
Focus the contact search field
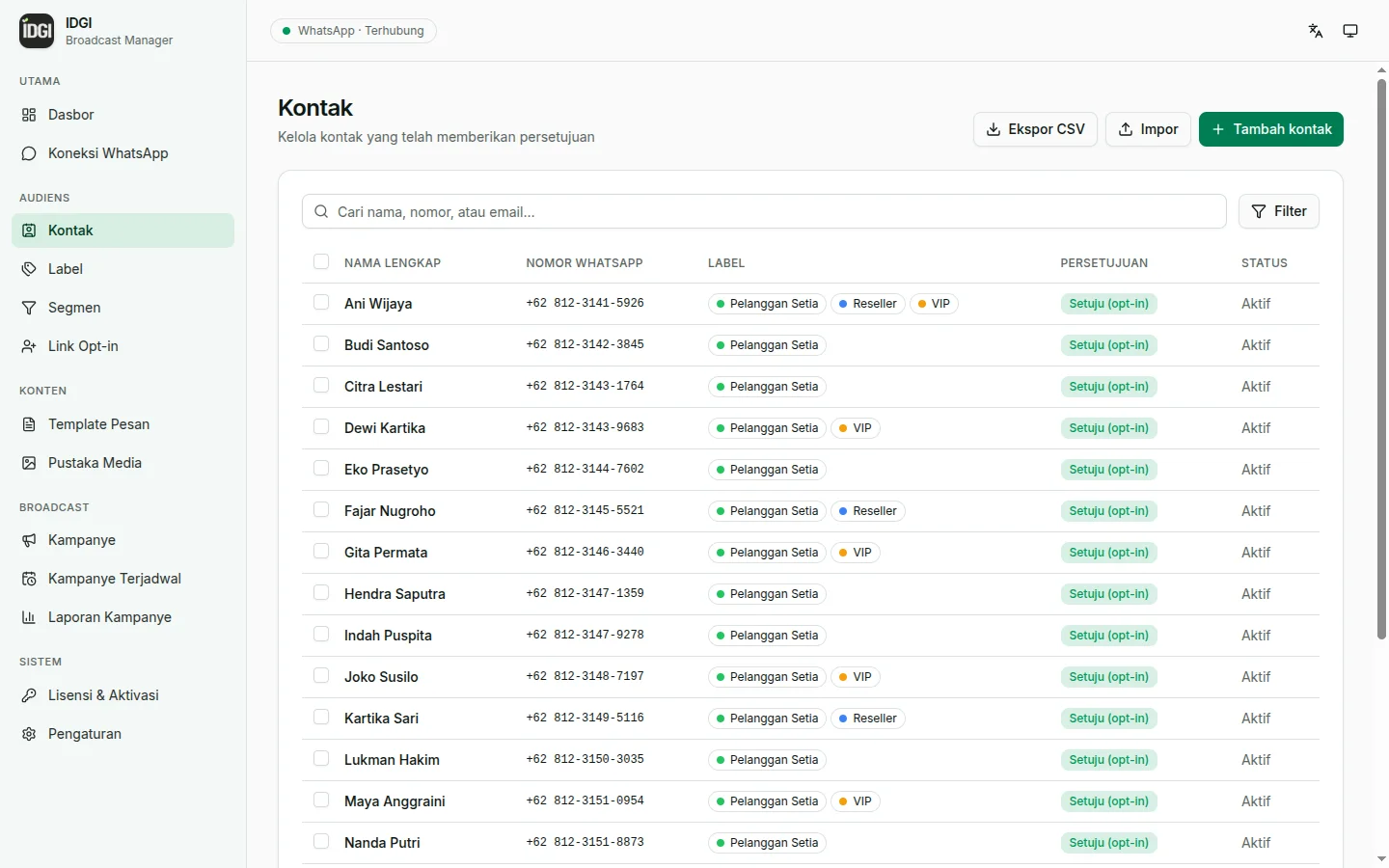(764, 211)
